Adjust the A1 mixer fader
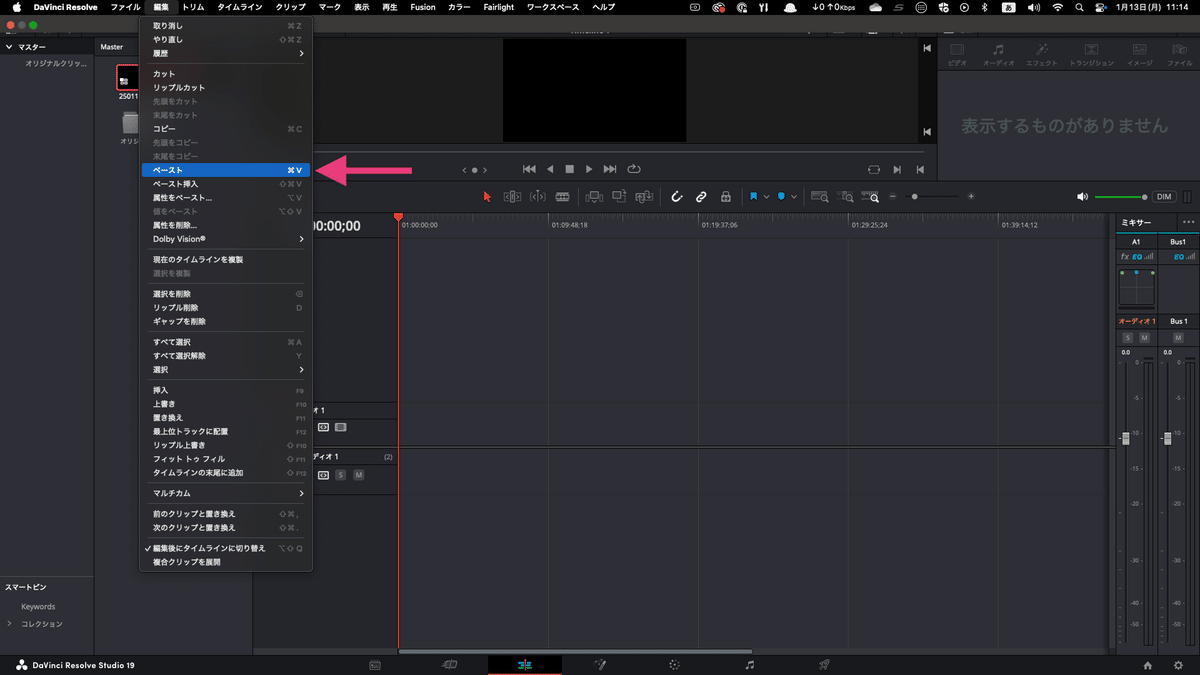1200x675 pixels. pyautogui.click(x=1125, y=438)
